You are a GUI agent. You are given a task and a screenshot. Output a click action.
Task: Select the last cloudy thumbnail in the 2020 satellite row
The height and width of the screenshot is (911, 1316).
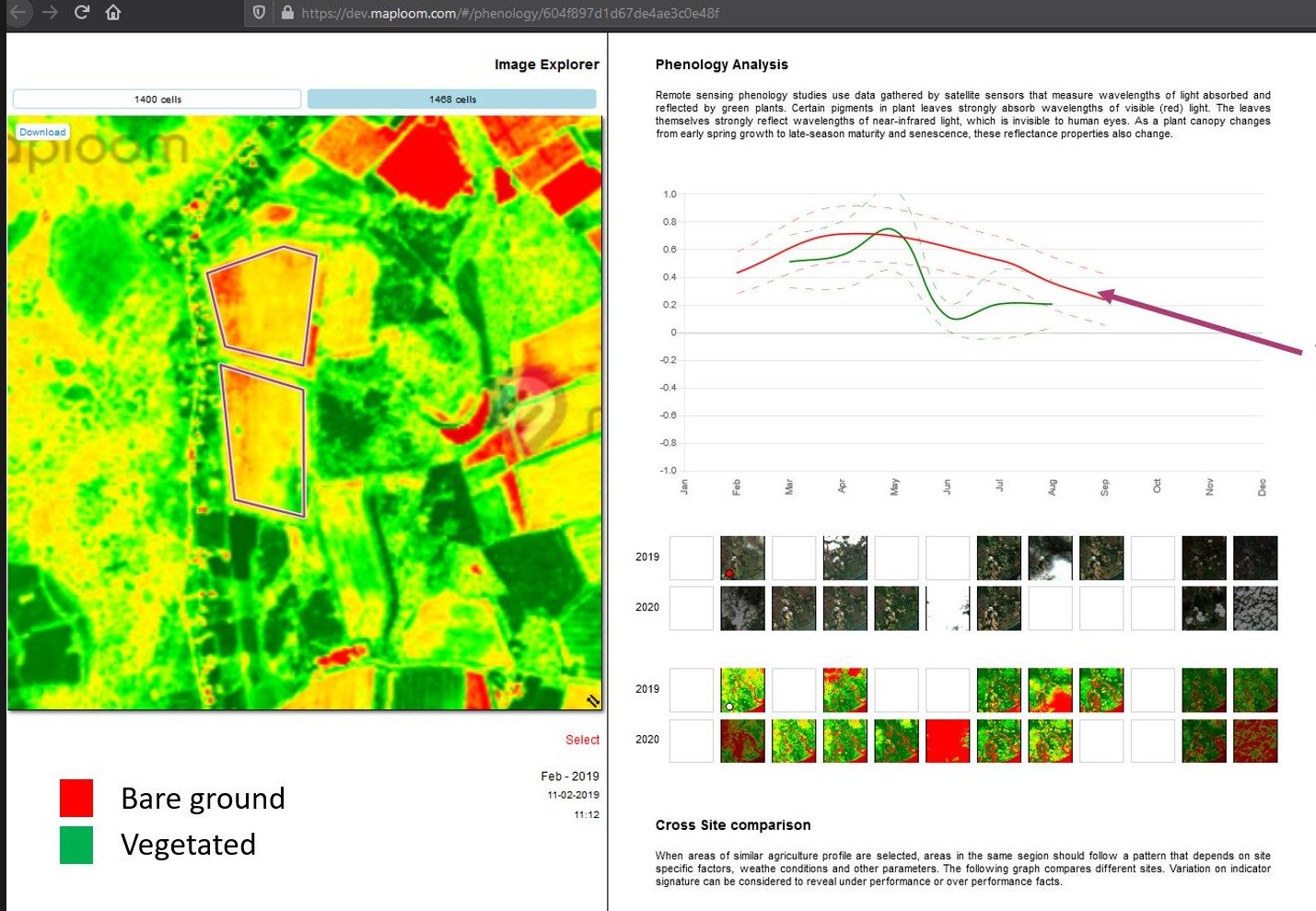1256,608
